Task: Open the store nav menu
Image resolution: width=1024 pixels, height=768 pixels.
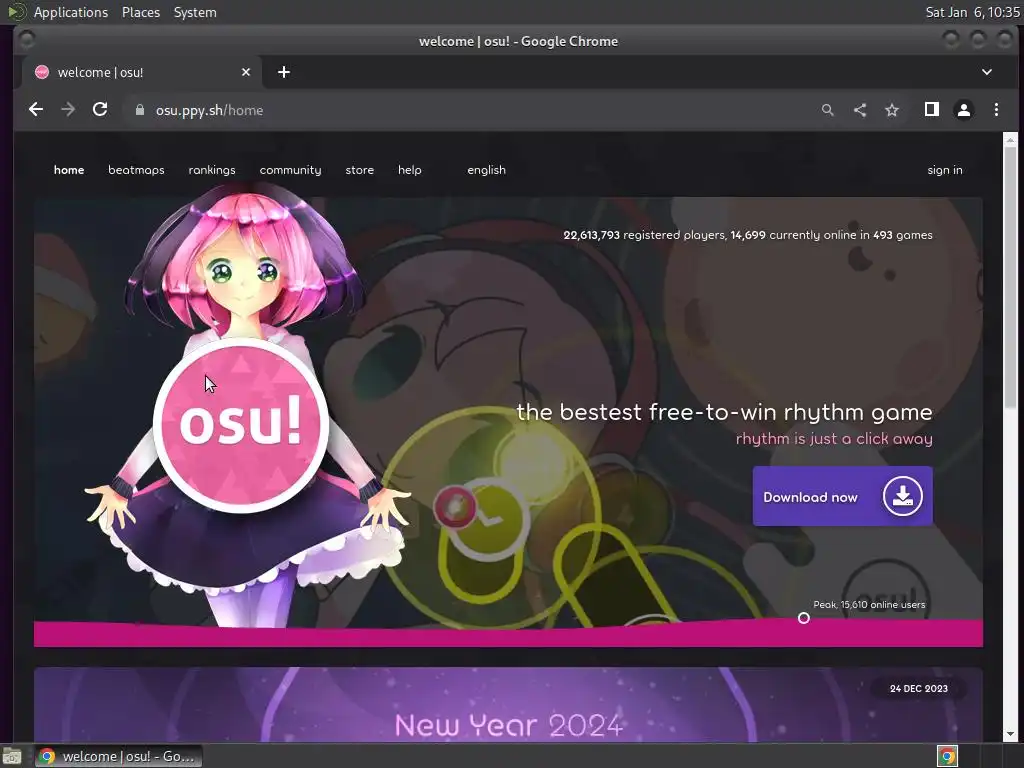Action: click(360, 170)
